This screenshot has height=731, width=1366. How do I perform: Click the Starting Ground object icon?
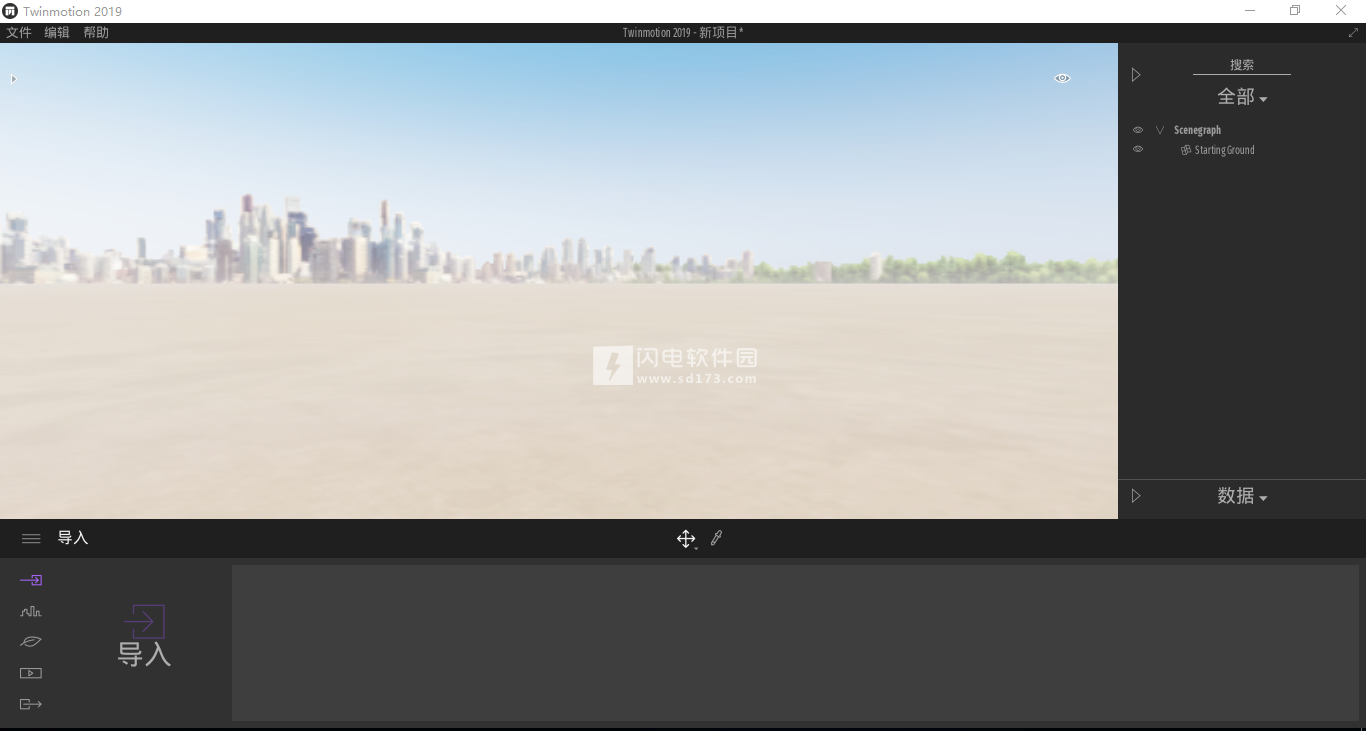(1186, 150)
